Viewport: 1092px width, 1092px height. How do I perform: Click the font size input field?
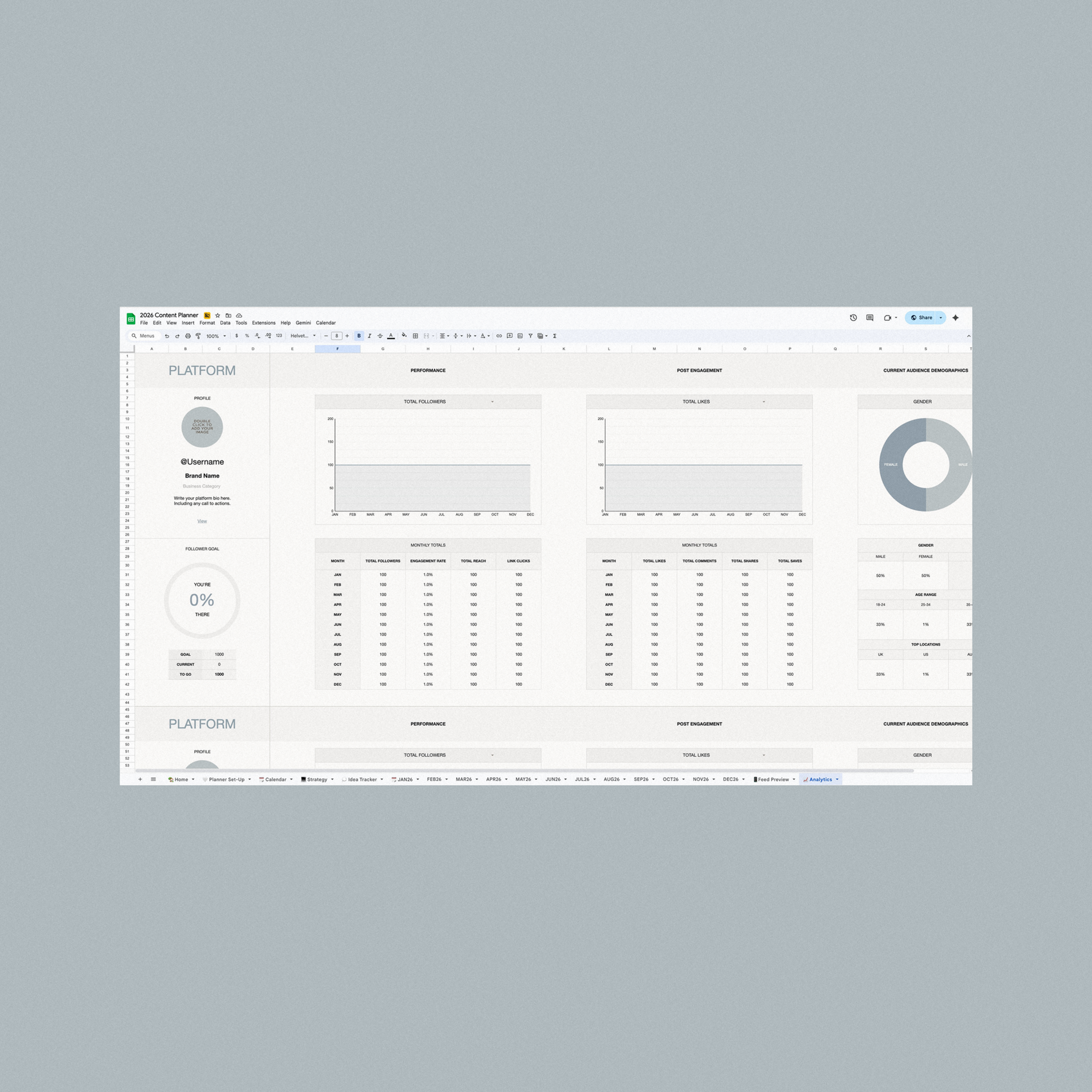point(337,336)
